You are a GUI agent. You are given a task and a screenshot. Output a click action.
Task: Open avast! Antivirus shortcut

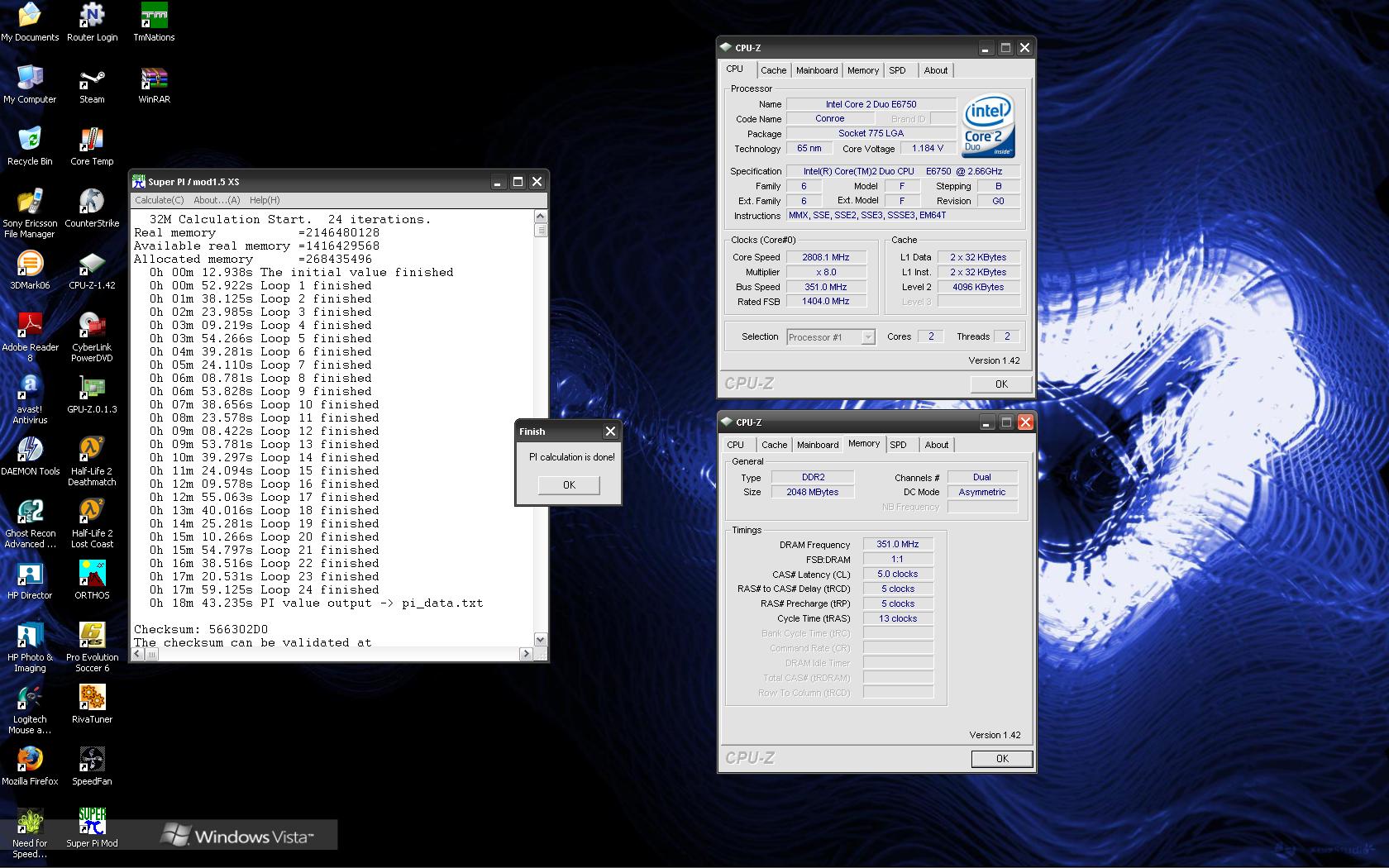tap(30, 399)
